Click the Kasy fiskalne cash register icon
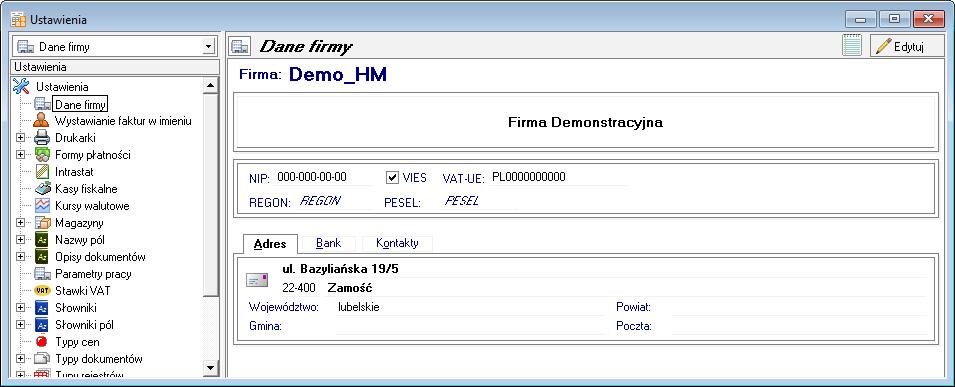Screen dimensions: 955x387 click(x=42, y=189)
